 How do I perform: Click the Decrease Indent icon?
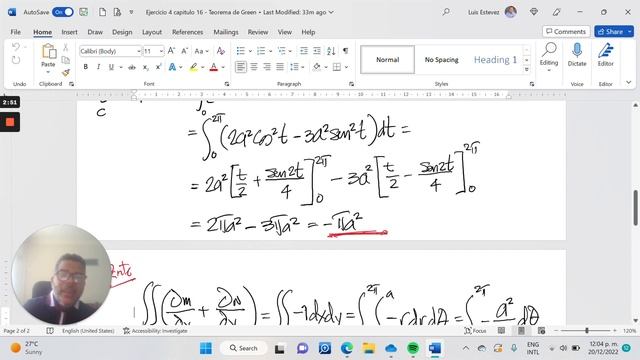click(x=304, y=51)
